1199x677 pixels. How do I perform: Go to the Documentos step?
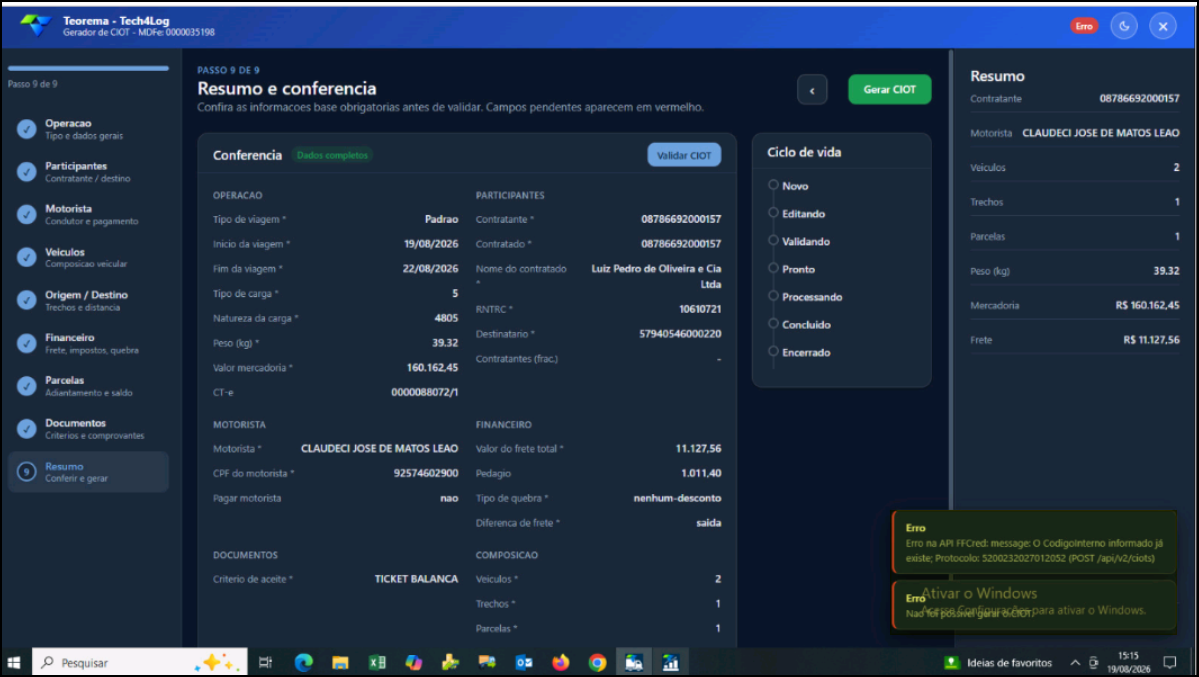click(88, 429)
